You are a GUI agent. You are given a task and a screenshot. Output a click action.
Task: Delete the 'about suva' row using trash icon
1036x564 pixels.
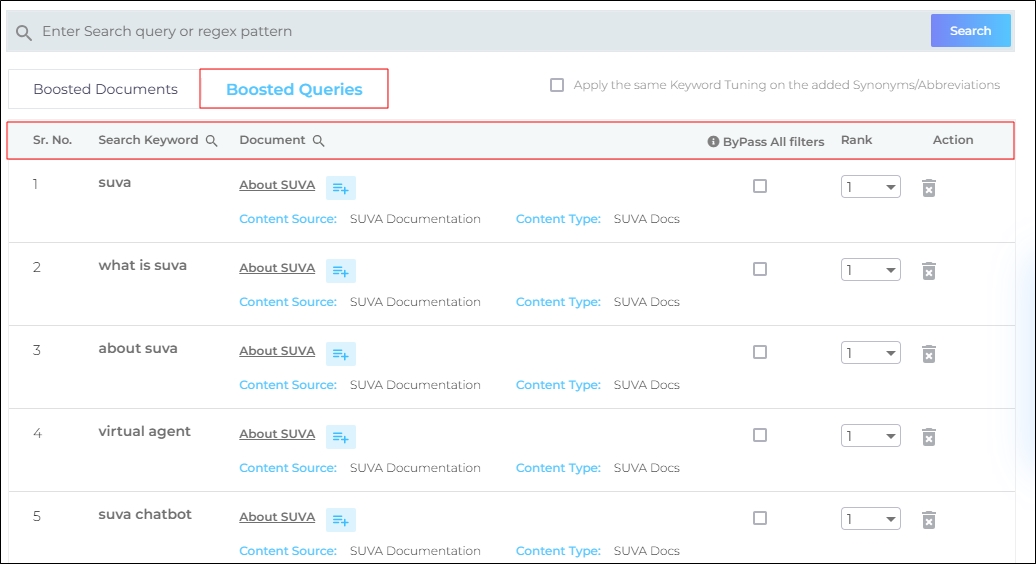[928, 354]
